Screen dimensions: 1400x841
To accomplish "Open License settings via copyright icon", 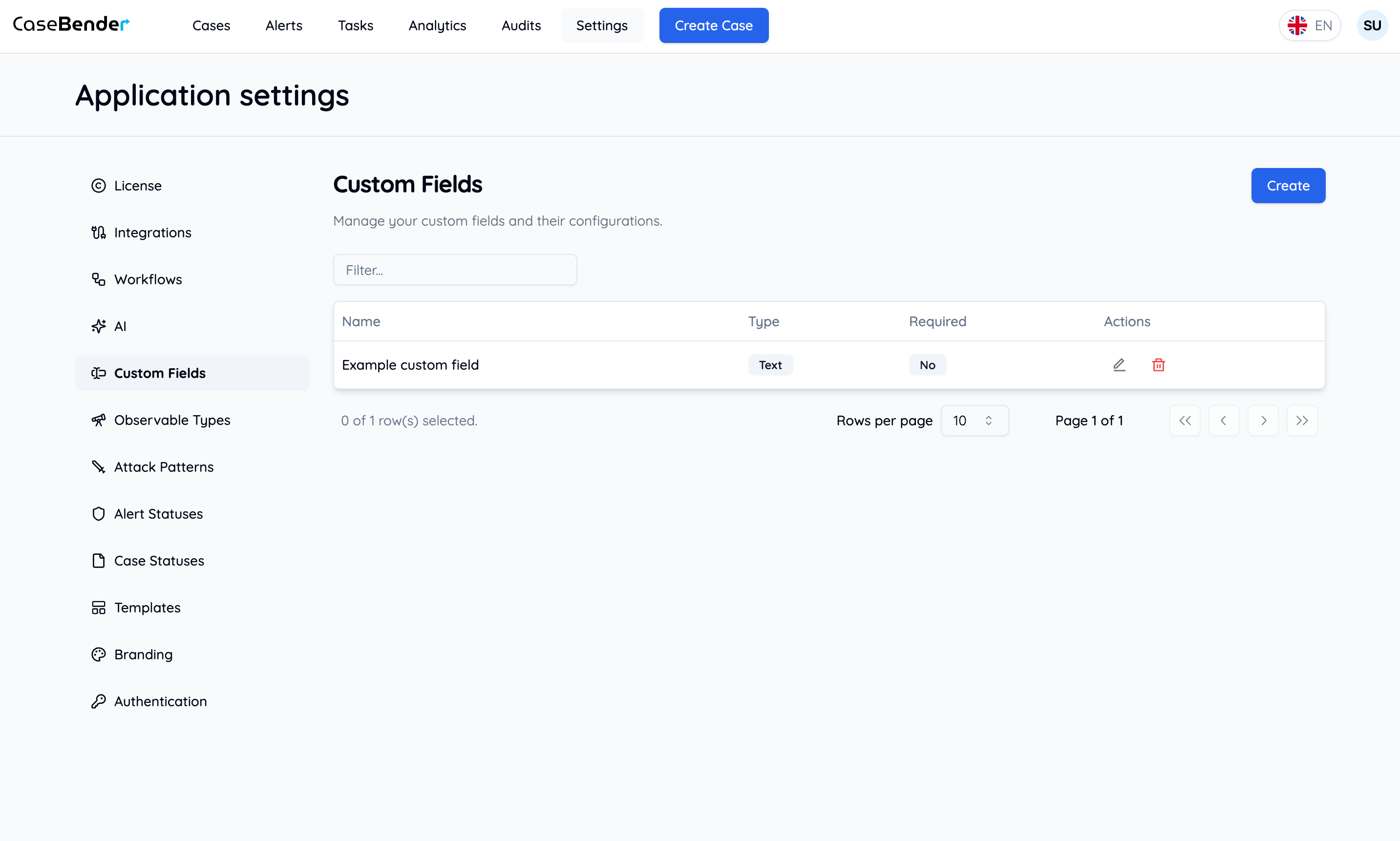I will pyautogui.click(x=99, y=186).
